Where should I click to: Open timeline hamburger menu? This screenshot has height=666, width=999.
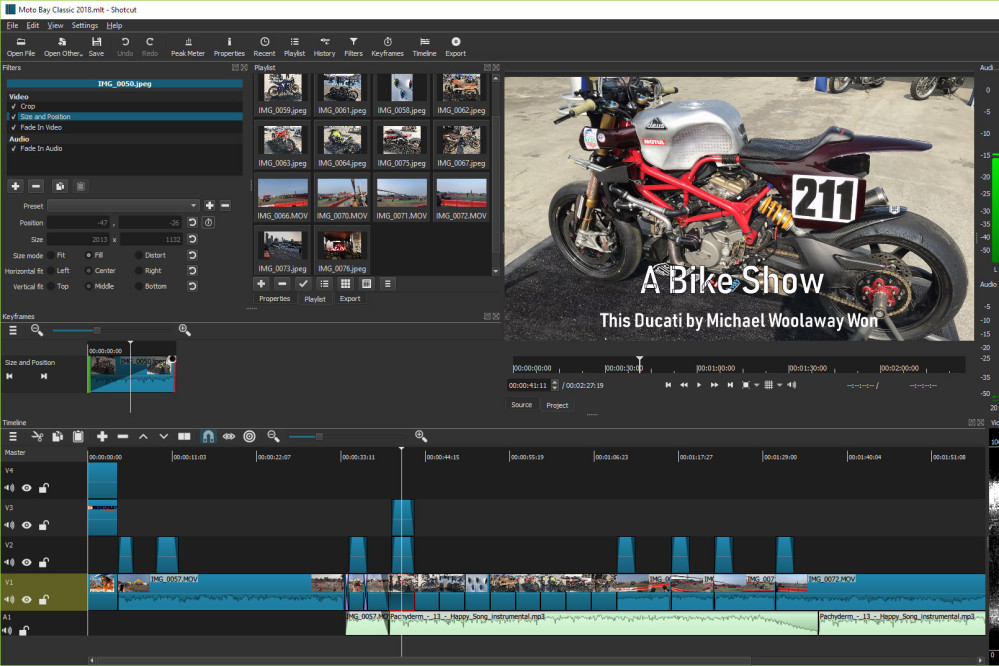pos(13,436)
